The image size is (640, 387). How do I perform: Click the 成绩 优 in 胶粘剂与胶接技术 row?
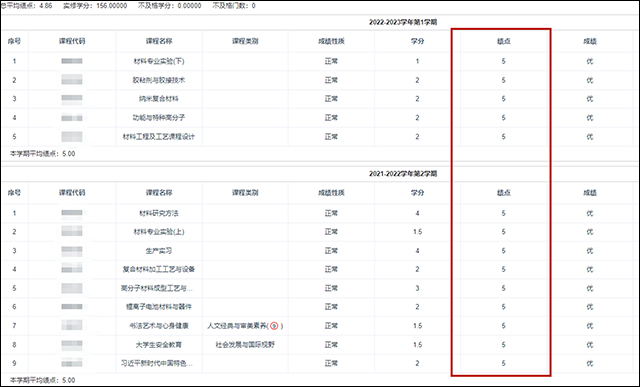tap(589, 80)
